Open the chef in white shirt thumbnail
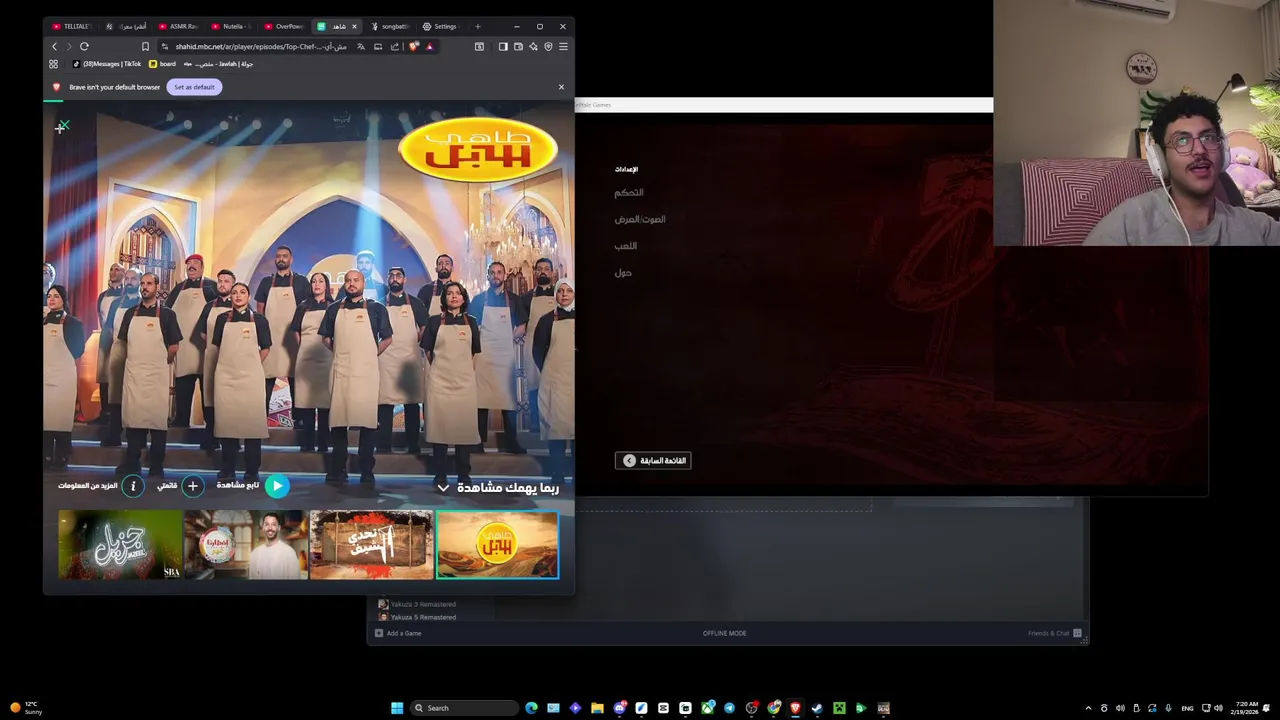The height and width of the screenshot is (720, 1280). pos(245,545)
